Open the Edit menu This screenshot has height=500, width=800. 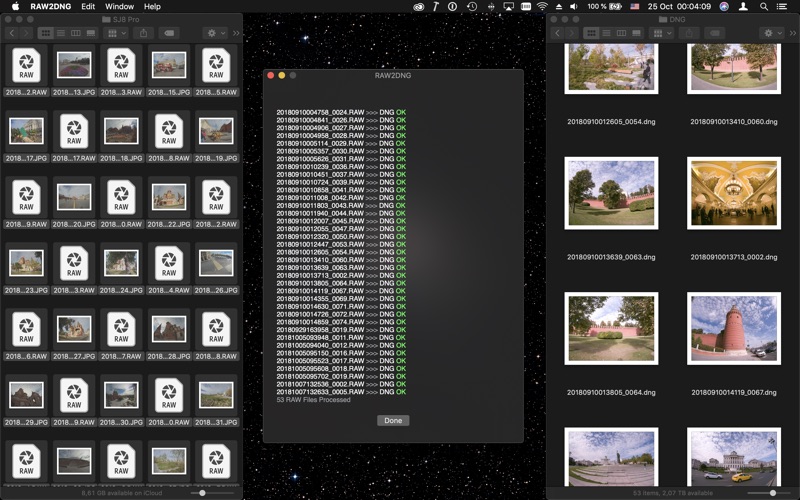click(88, 7)
